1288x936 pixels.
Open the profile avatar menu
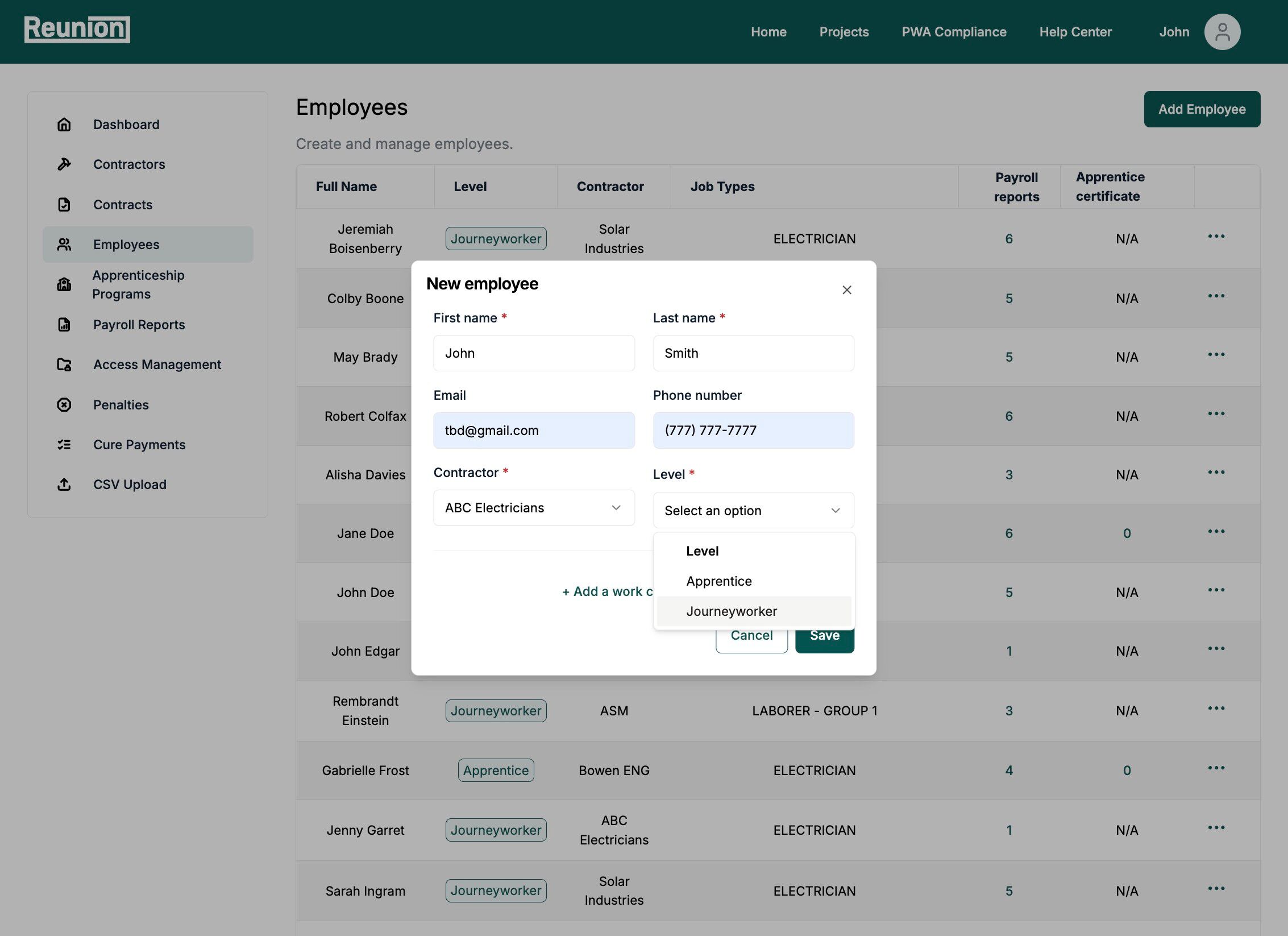pyautogui.click(x=1222, y=31)
